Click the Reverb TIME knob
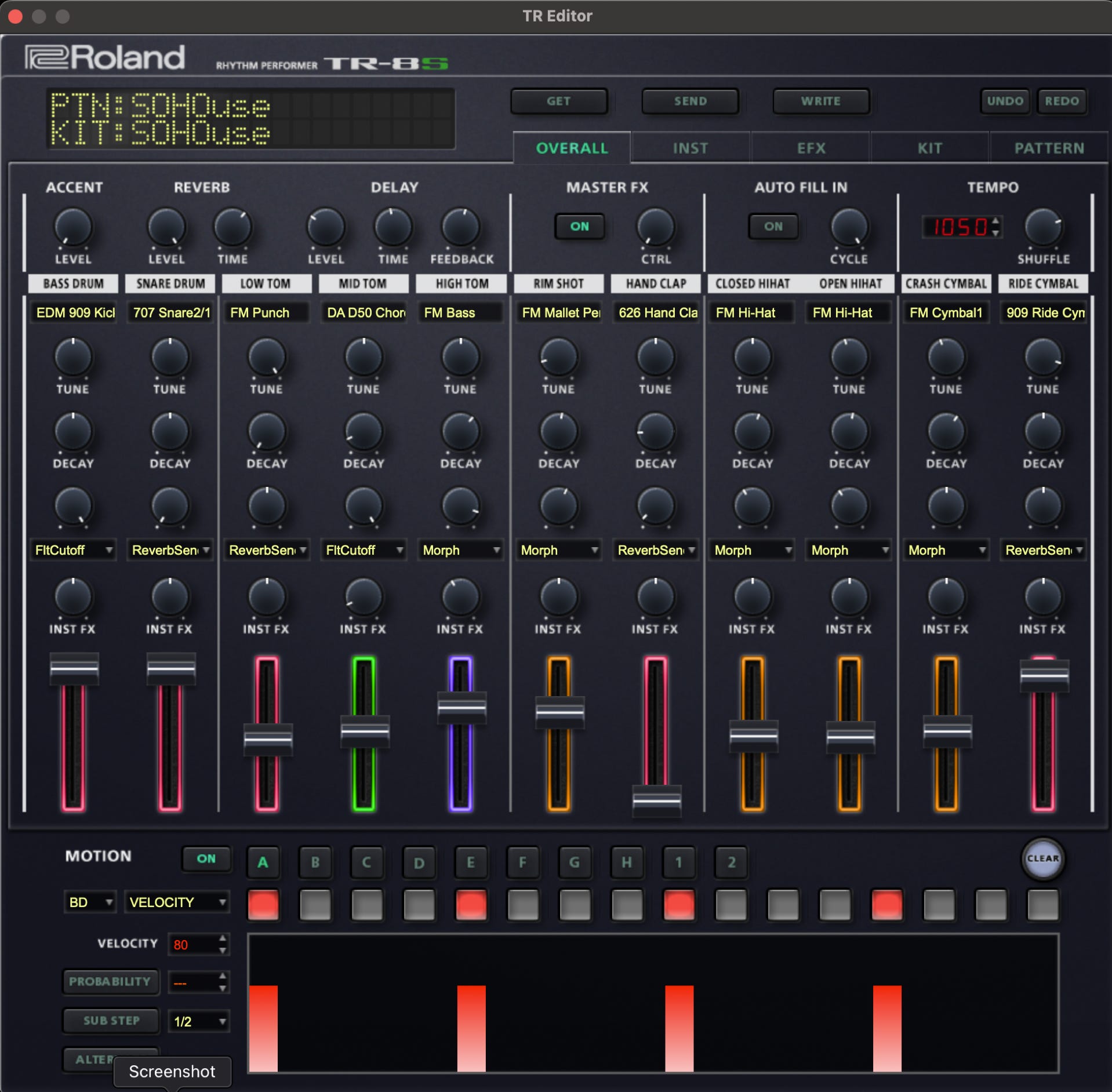Viewport: 1112px width, 1092px height. tap(232, 227)
